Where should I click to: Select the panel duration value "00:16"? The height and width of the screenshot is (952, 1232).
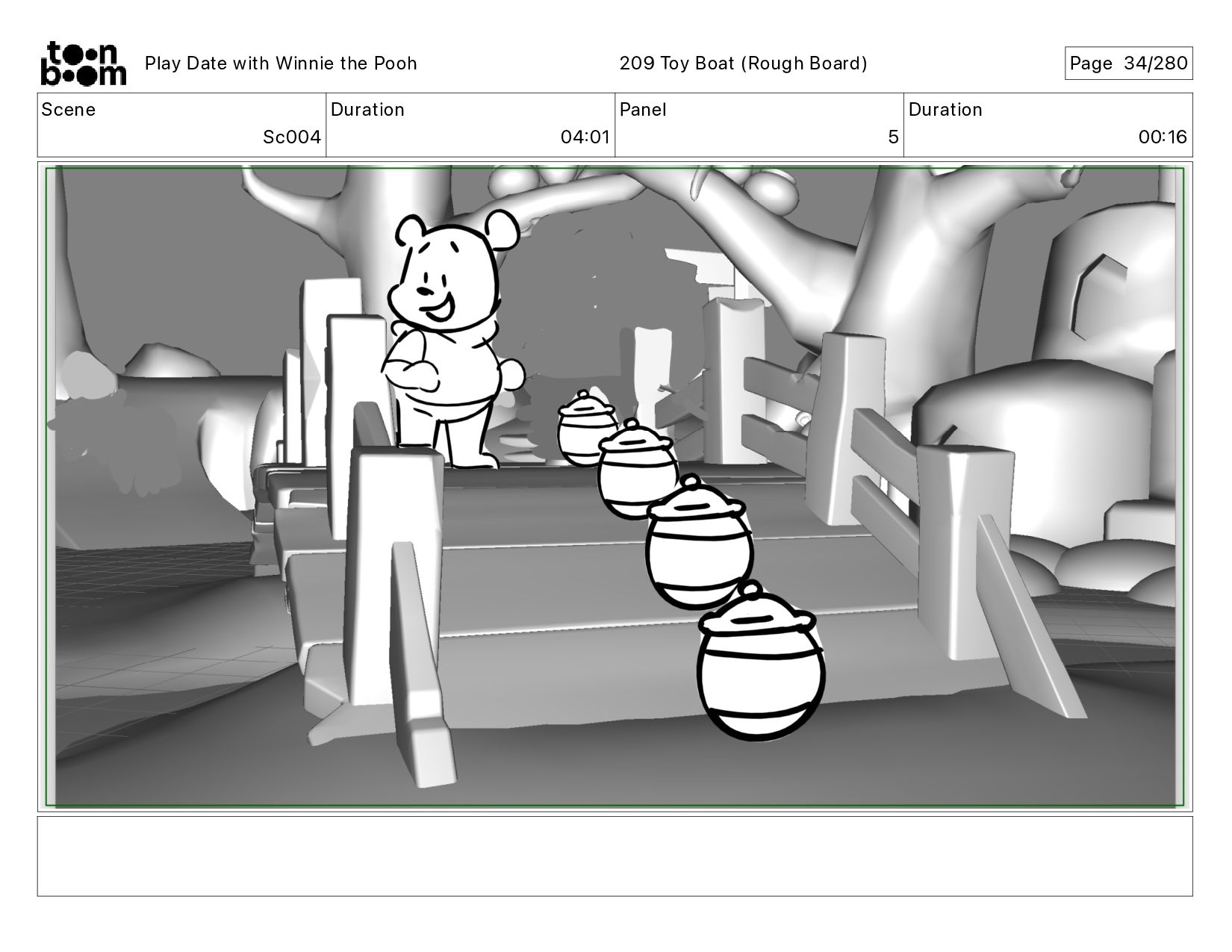pos(1163,137)
